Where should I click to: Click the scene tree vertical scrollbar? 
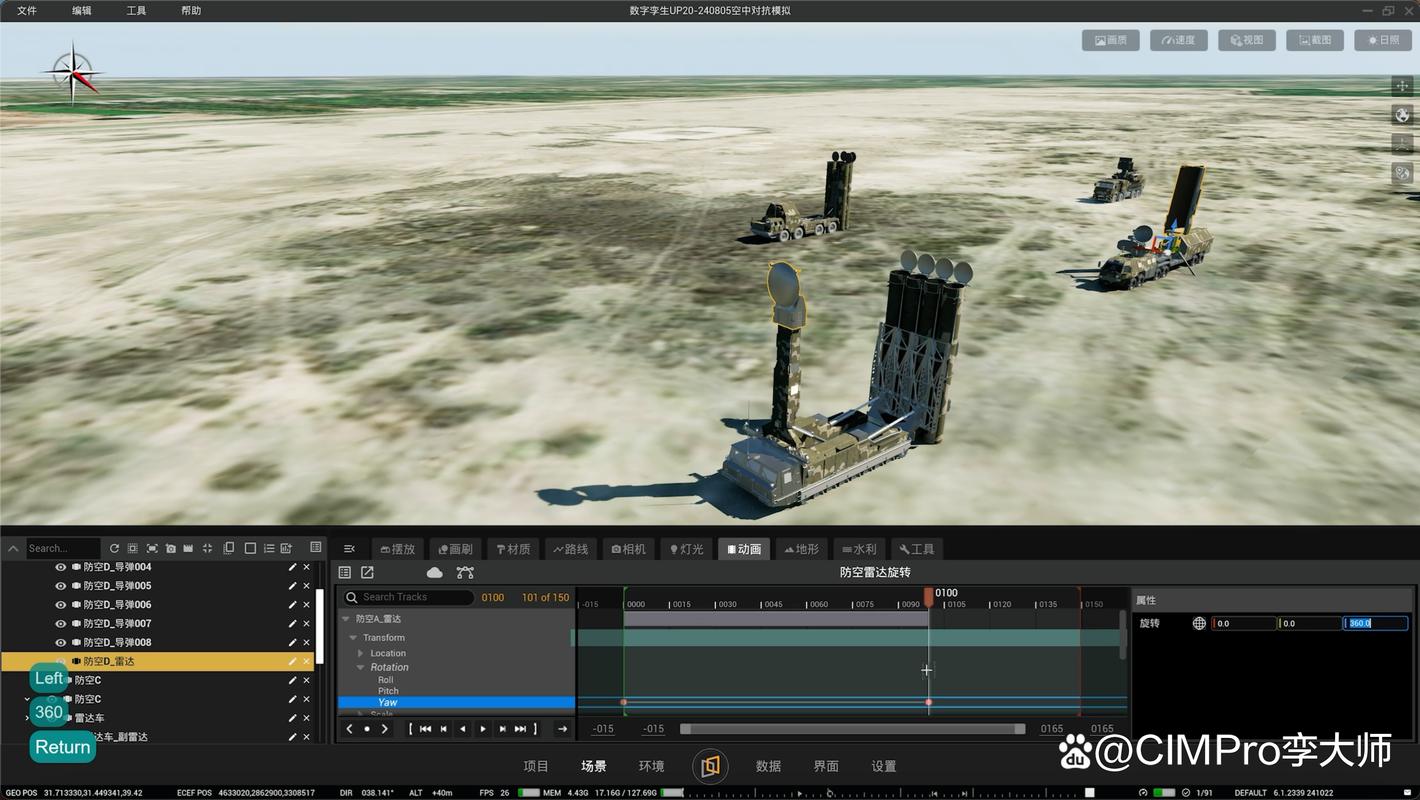tap(320, 627)
